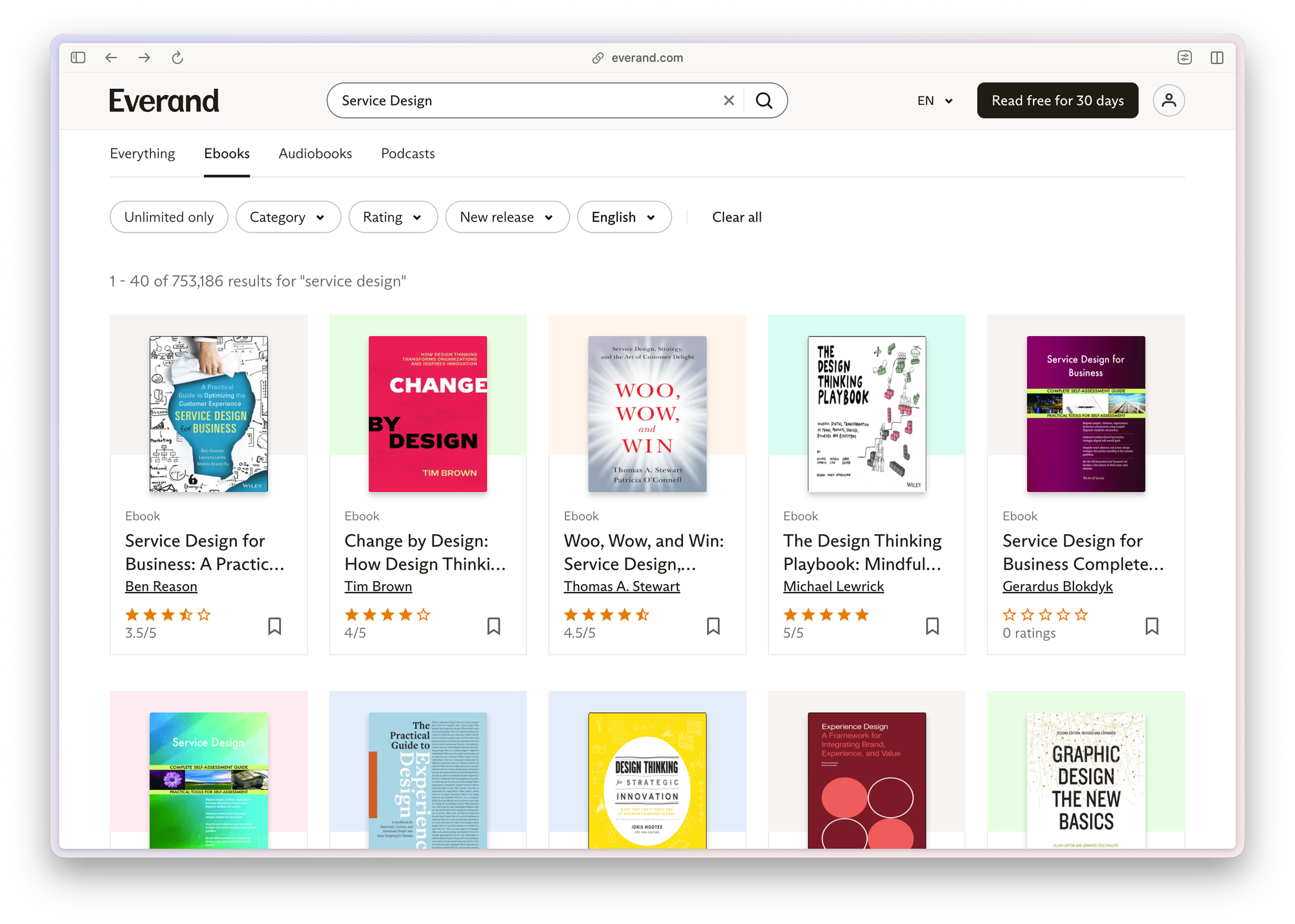The height and width of the screenshot is (924, 1295).
Task: Bookmark Service Design for Business by Ben Reason
Action: click(x=275, y=625)
